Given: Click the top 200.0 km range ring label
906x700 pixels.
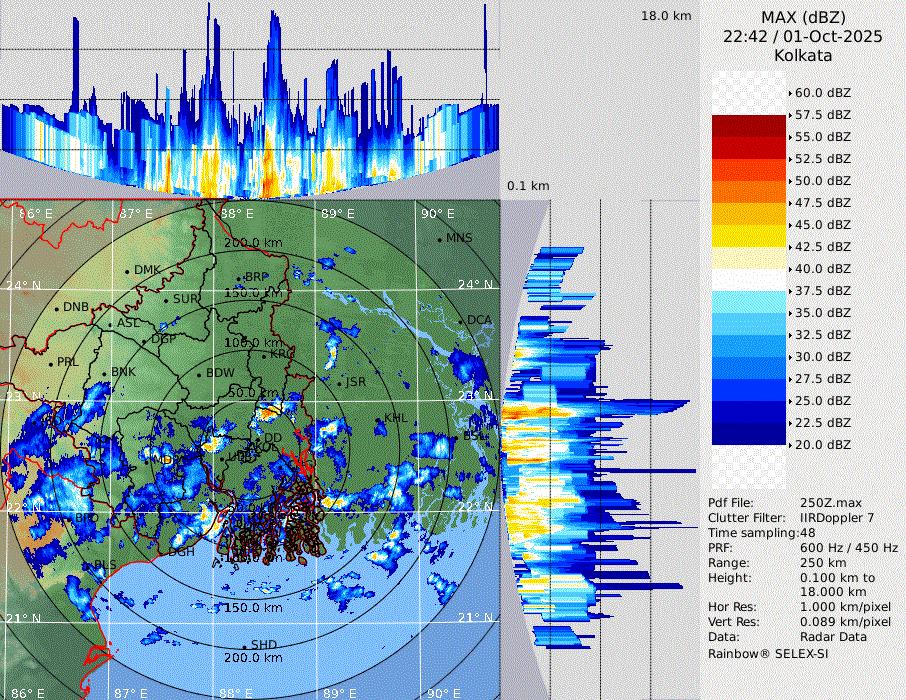Looking at the screenshot, I should click(253, 243).
